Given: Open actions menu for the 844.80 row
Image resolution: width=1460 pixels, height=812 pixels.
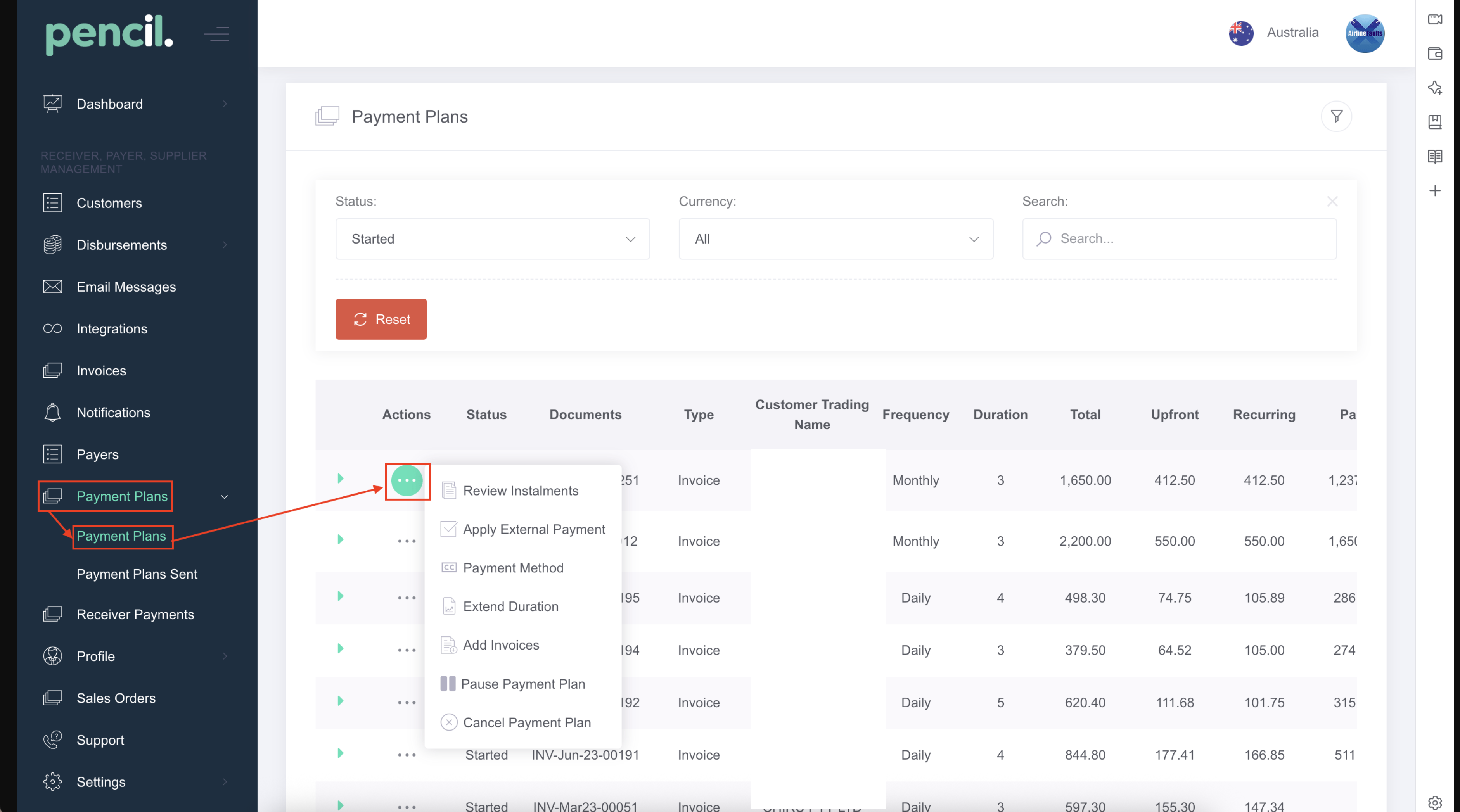Looking at the screenshot, I should click(x=407, y=755).
